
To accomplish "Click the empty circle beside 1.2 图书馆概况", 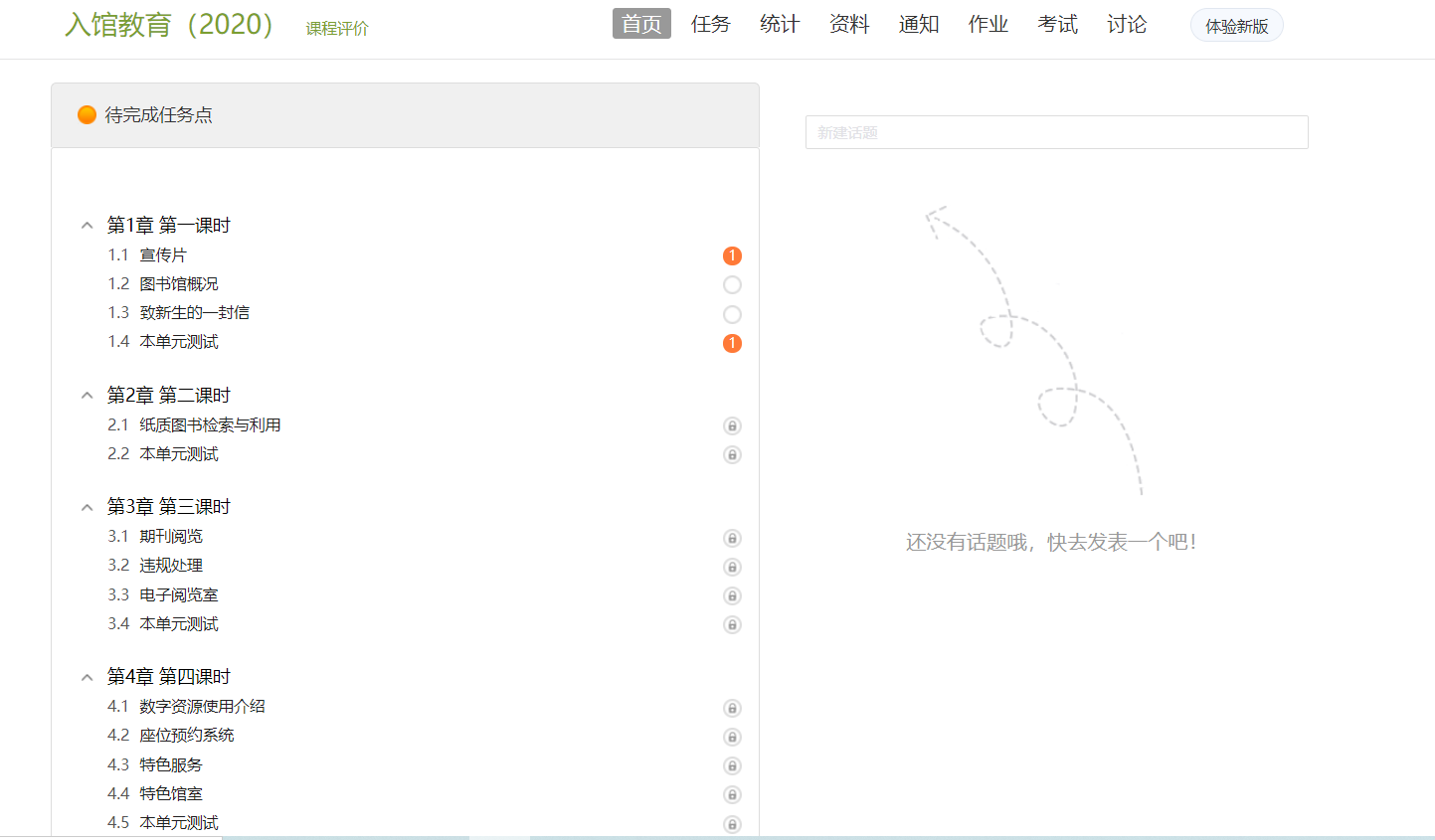I will click(732, 285).
